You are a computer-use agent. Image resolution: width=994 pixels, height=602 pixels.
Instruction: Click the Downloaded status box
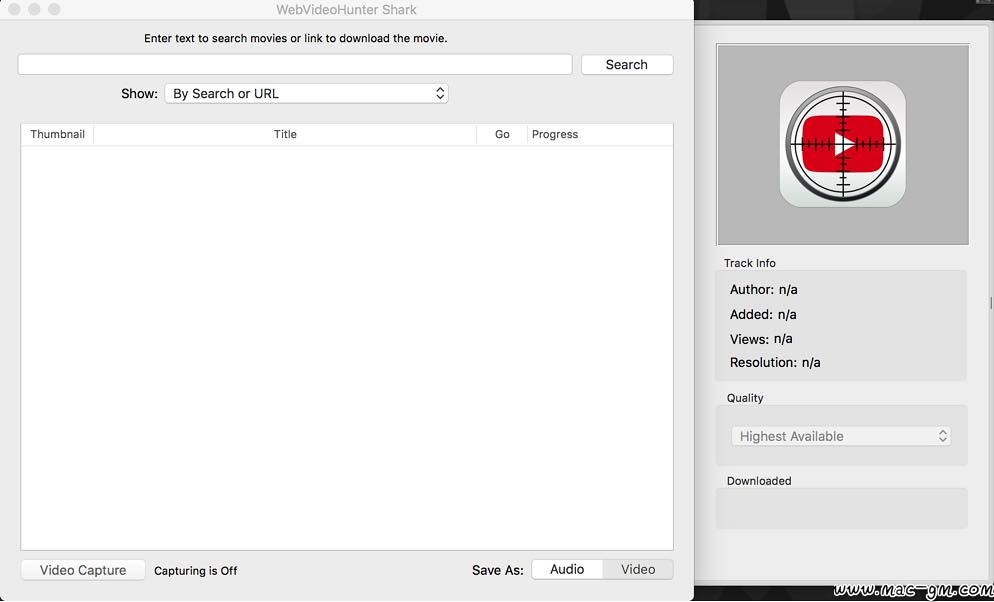coord(841,508)
